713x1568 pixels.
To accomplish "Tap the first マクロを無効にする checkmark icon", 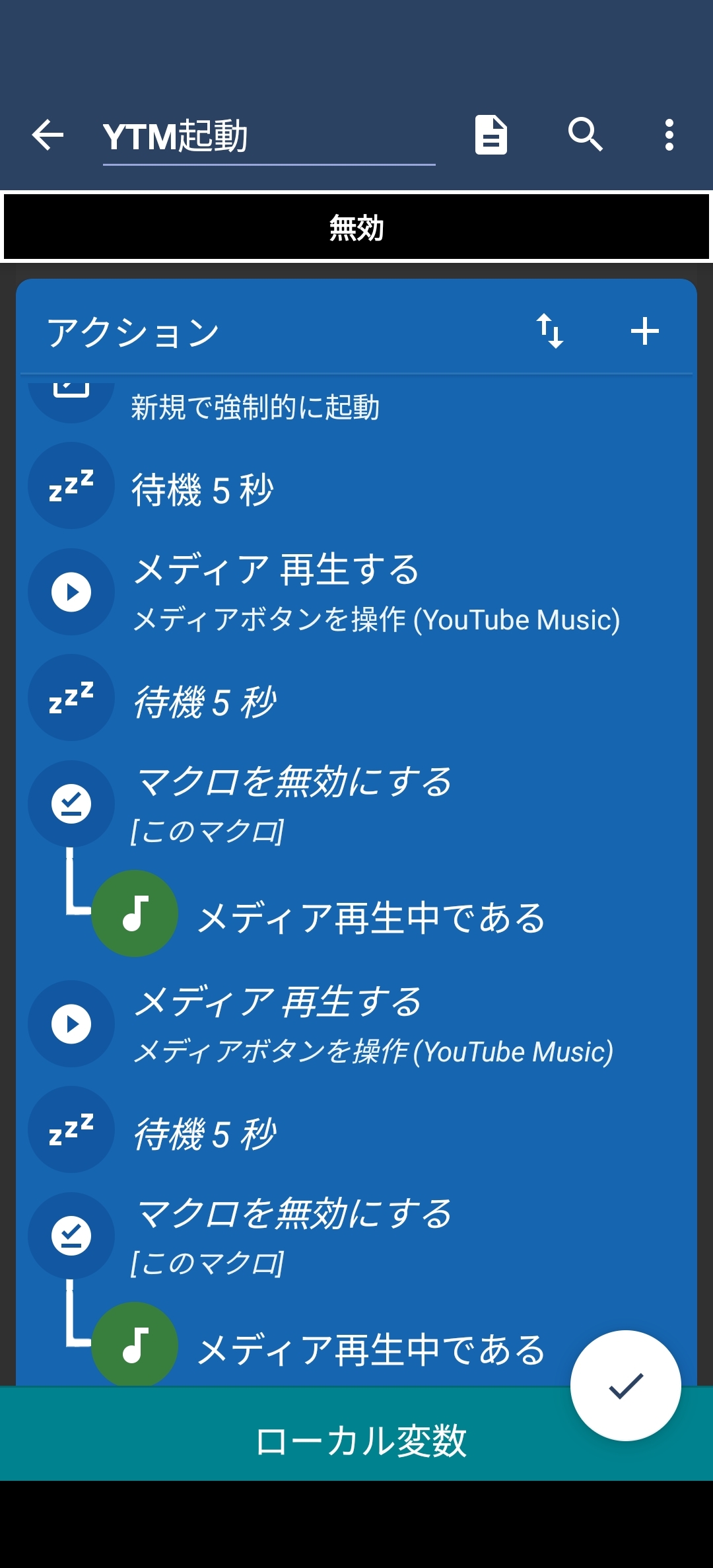I will (71, 804).
